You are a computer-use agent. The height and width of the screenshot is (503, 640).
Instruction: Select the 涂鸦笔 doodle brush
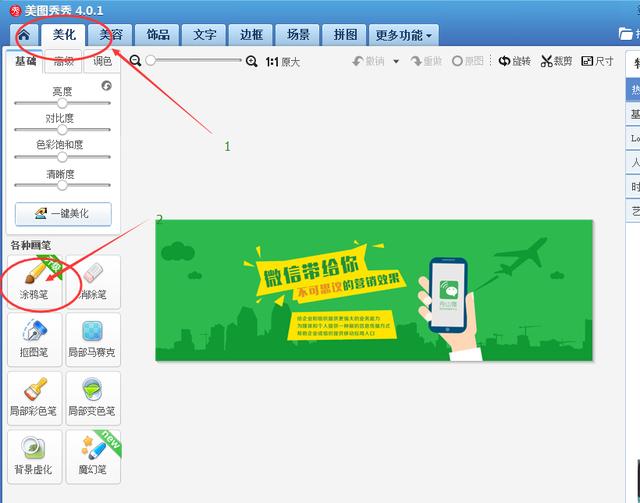(34, 282)
